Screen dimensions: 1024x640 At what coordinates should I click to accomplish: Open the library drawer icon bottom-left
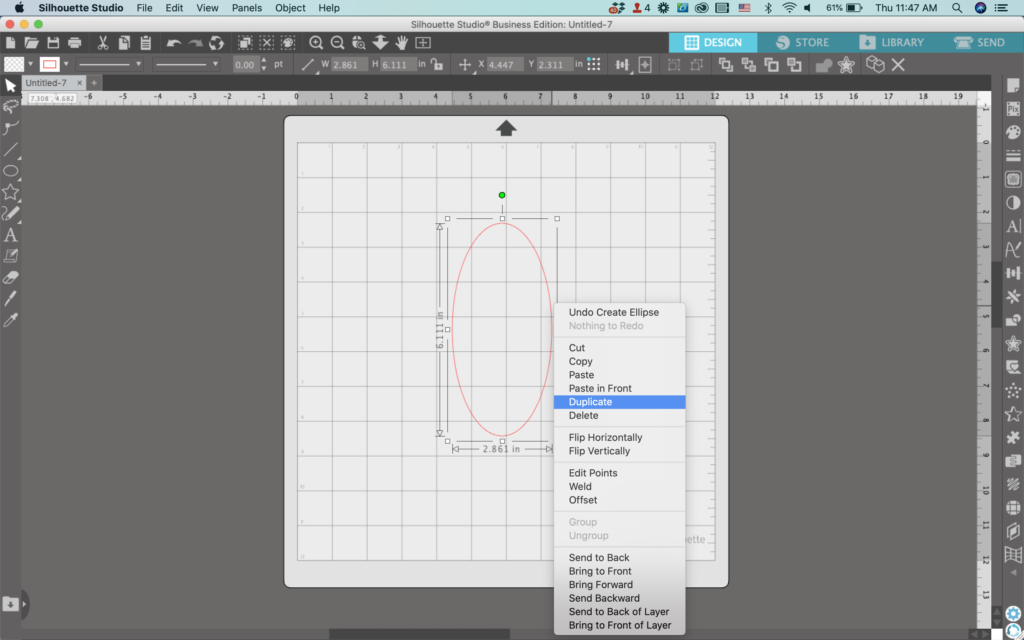10,604
